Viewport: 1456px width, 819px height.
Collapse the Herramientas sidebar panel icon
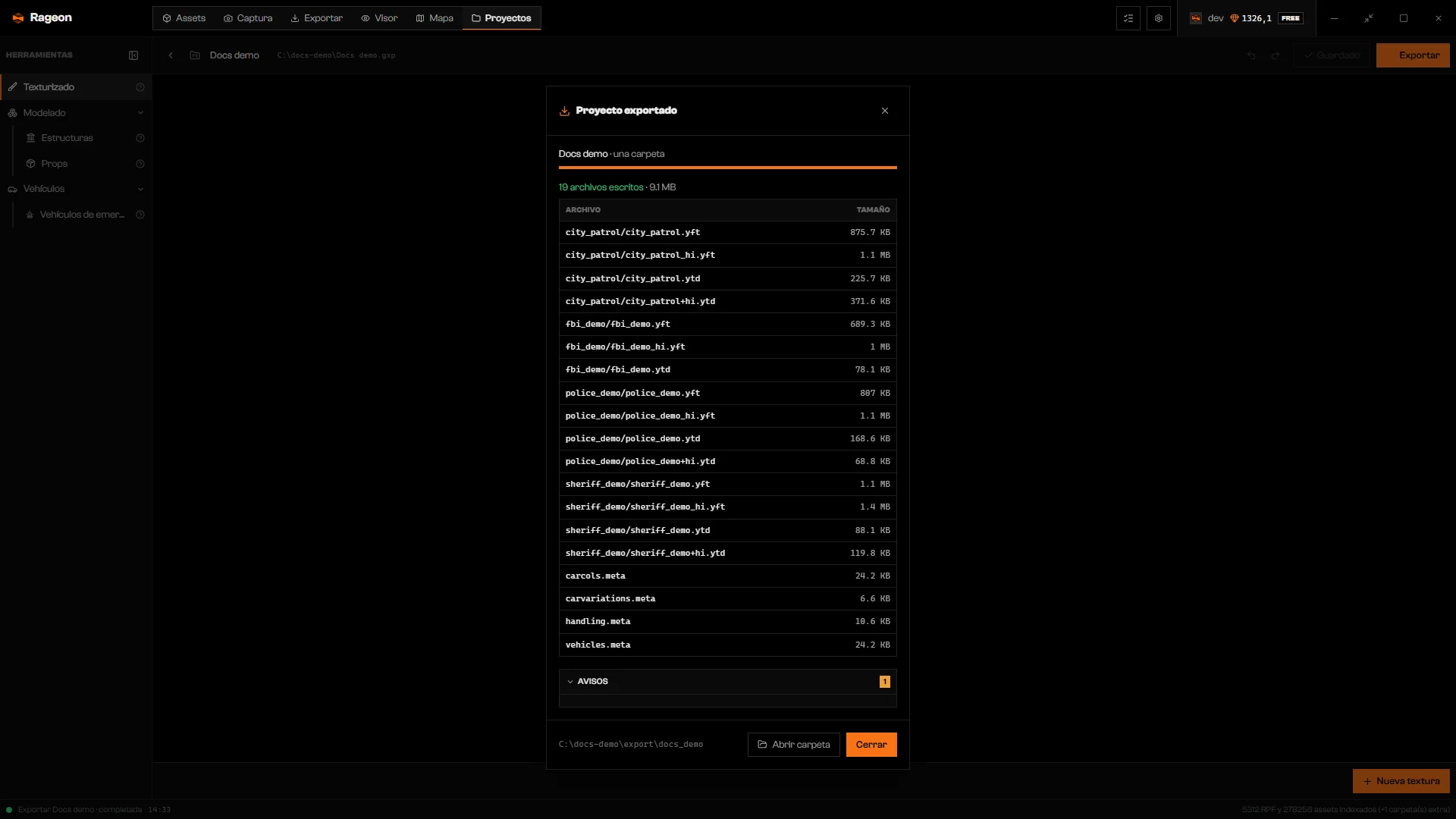[133, 55]
